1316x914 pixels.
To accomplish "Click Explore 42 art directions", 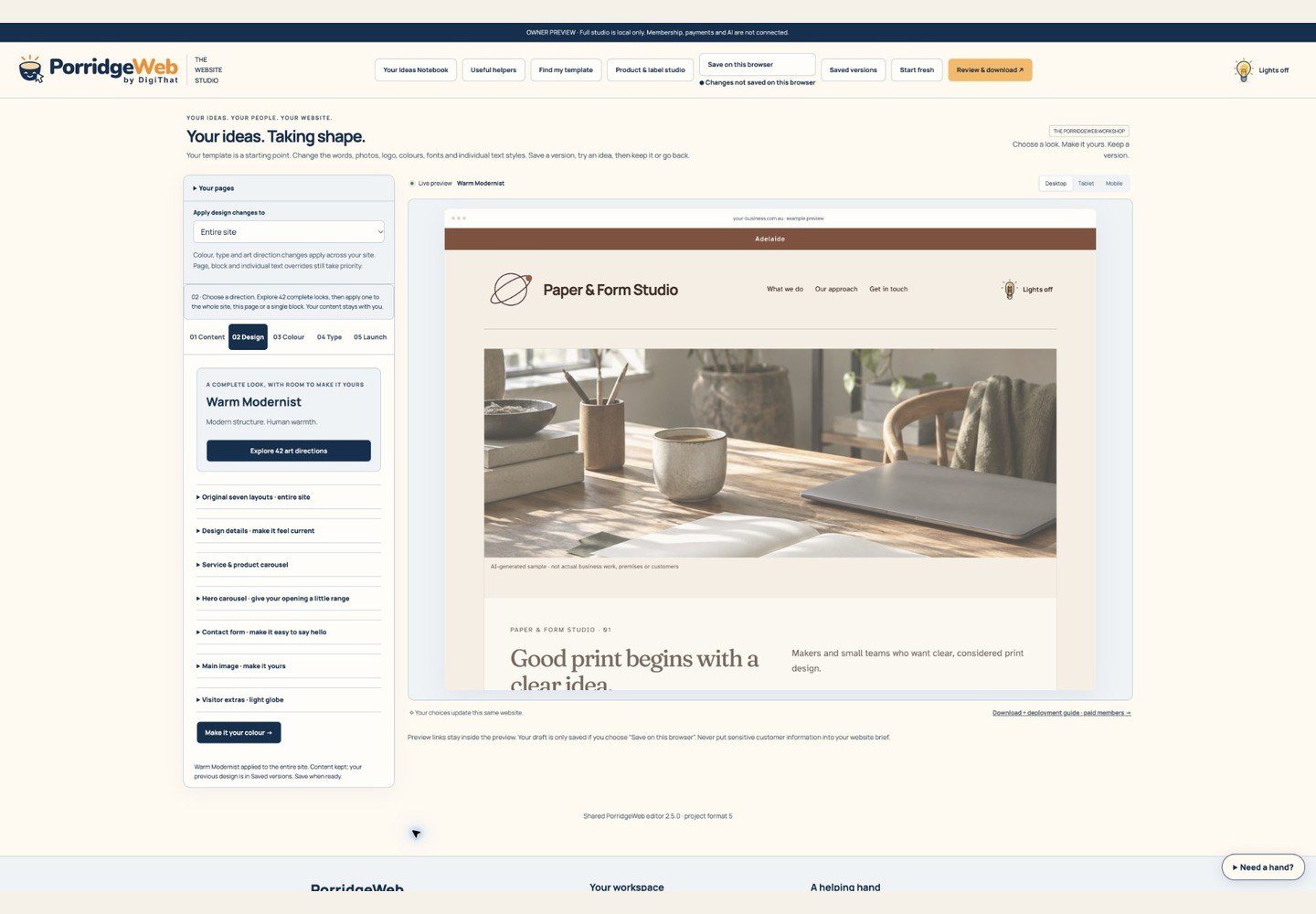I will tap(289, 451).
